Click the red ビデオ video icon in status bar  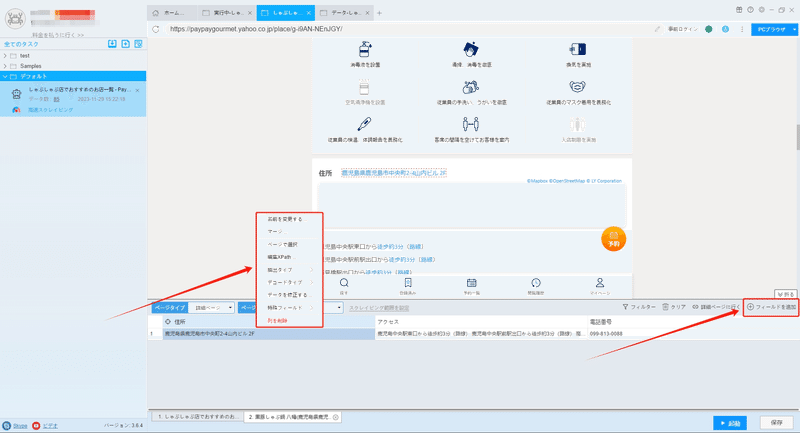click(x=36, y=425)
